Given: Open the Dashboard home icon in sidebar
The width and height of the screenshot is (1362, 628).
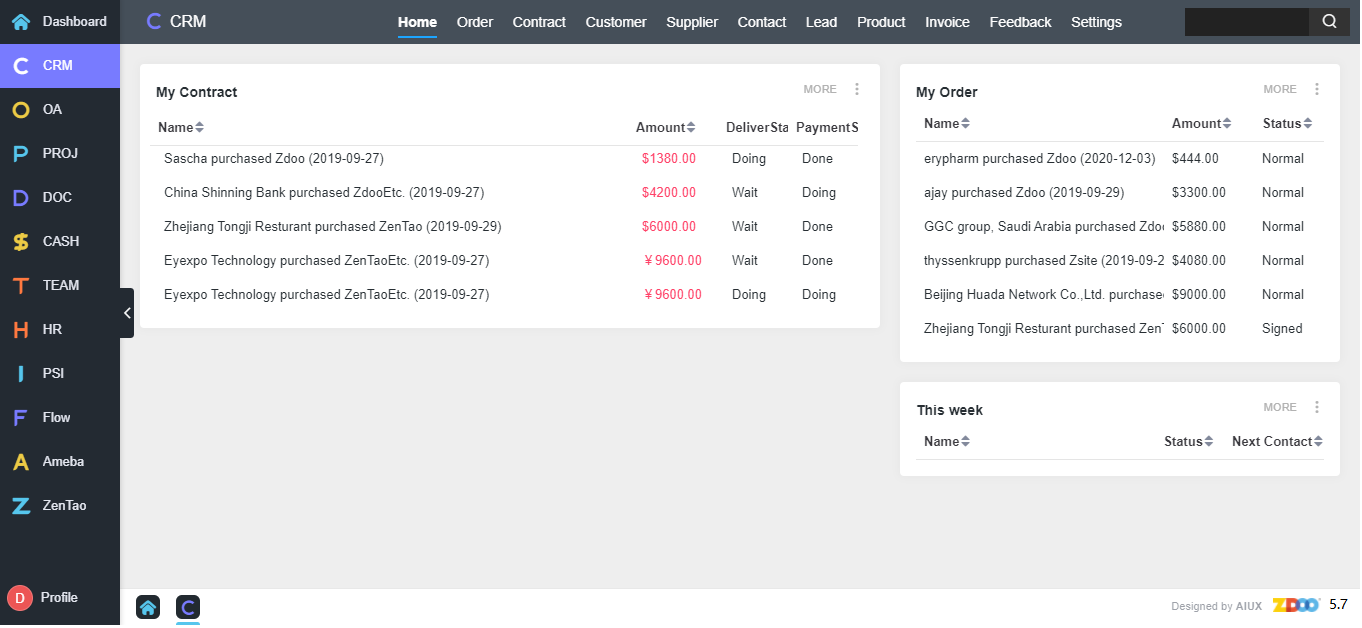Looking at the screenshot, I should tap(20, 21).
